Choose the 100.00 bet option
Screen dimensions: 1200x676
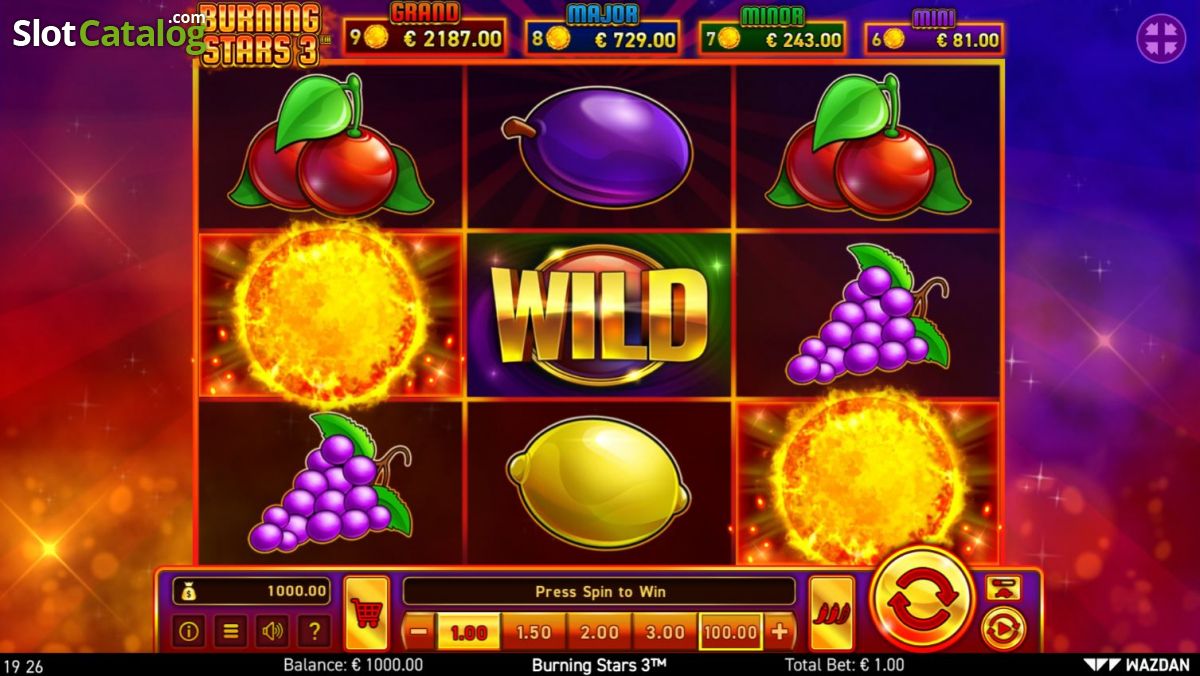(x=730, y=632)
